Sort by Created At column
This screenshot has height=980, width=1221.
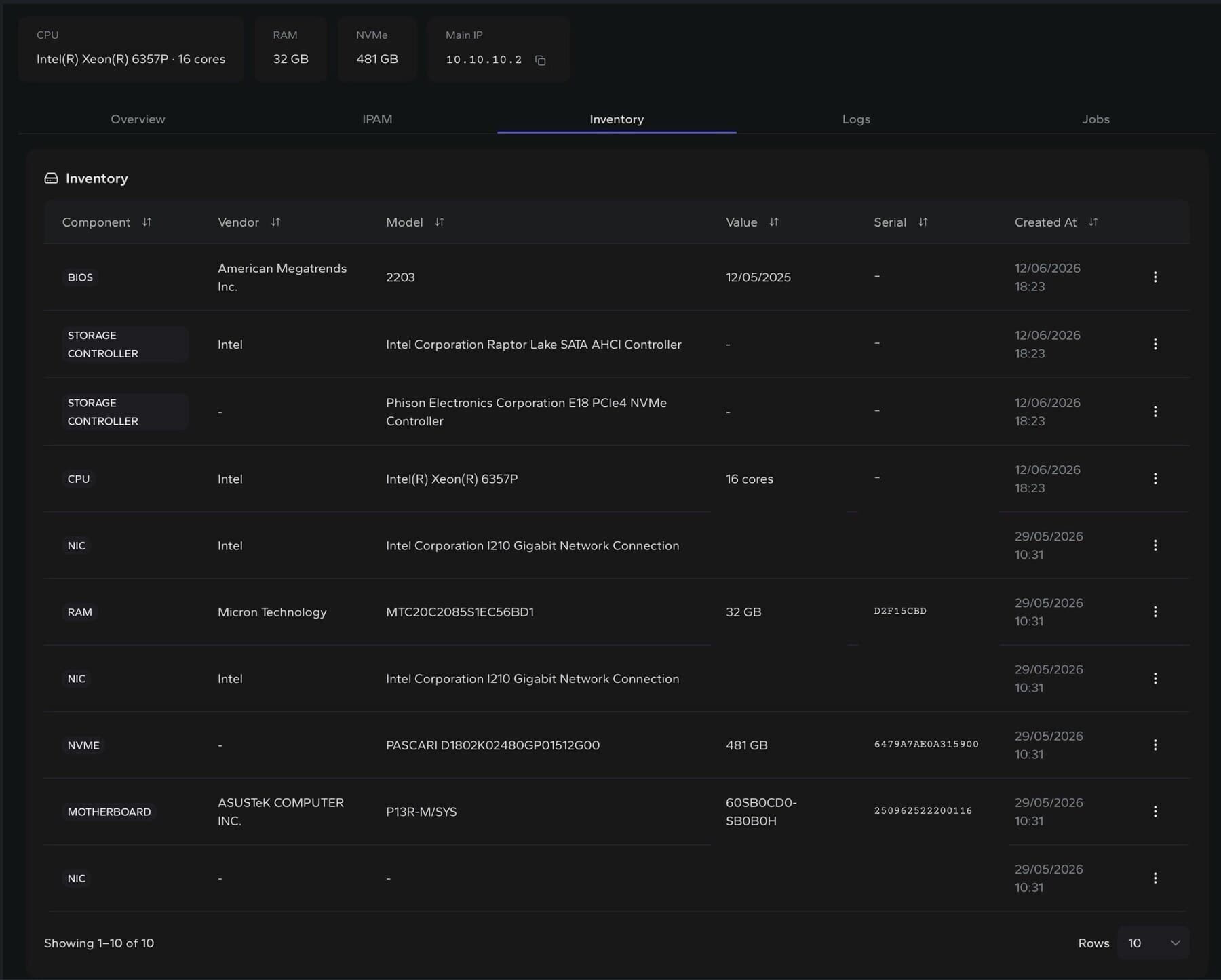tap(1093, 222)
